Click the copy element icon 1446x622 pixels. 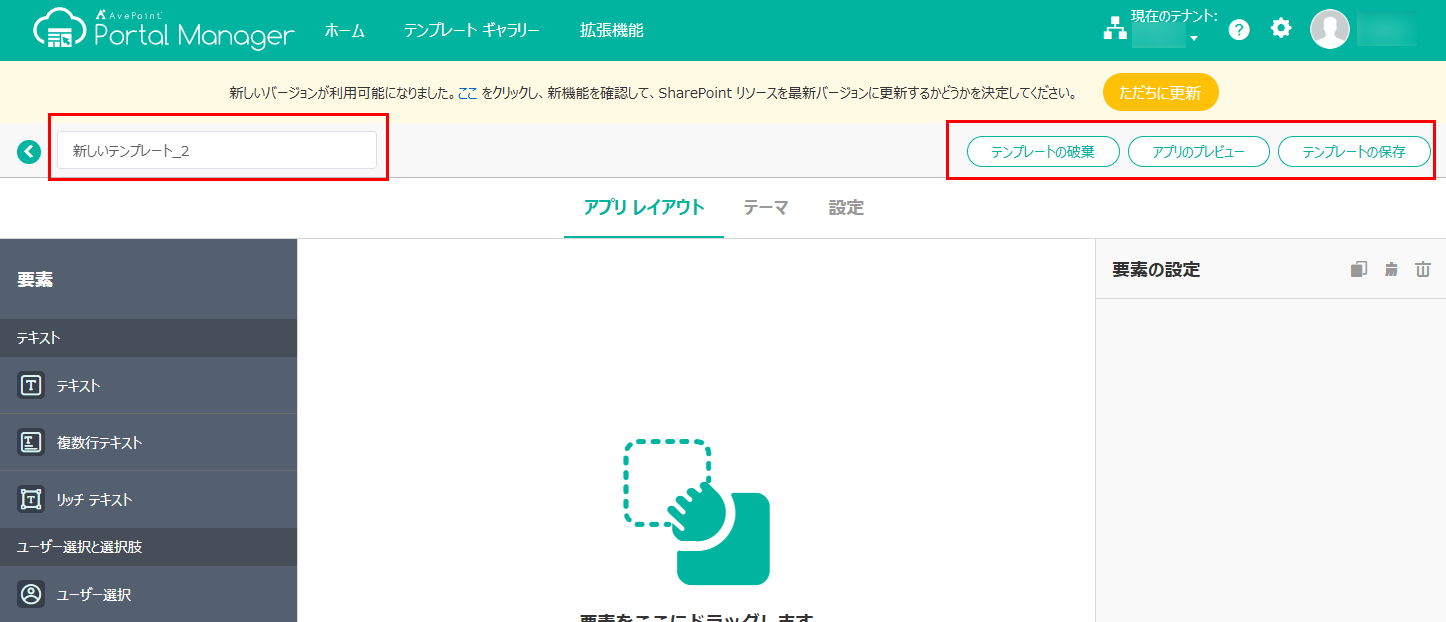tap(1358, 269)
